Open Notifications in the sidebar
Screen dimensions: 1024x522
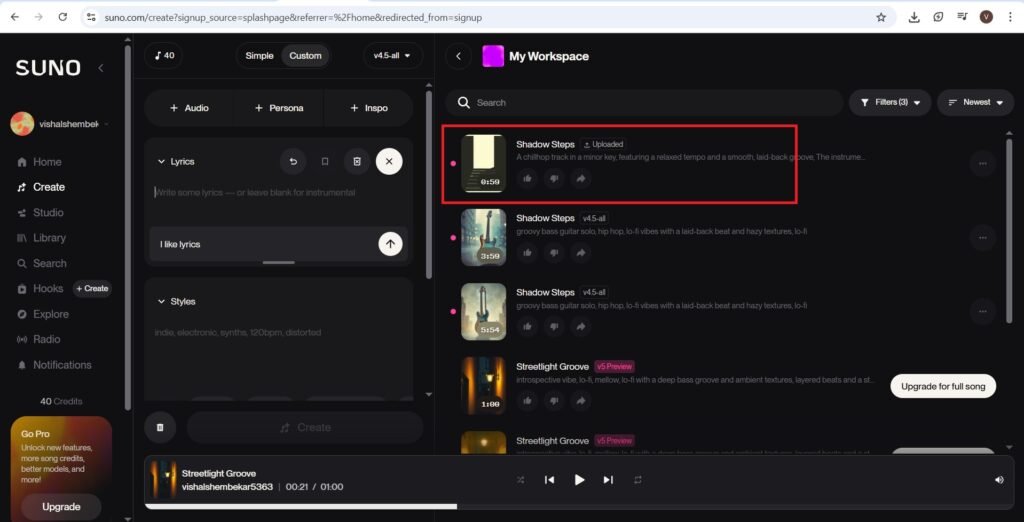click(54, 365)
